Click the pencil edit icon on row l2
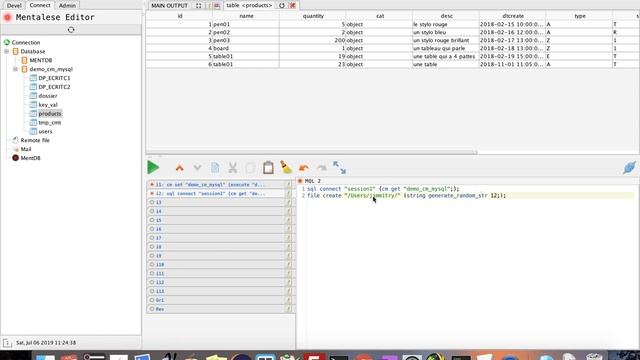Viewport: 640px width, 360px height. pyautogui.click(x=289, y=194)
